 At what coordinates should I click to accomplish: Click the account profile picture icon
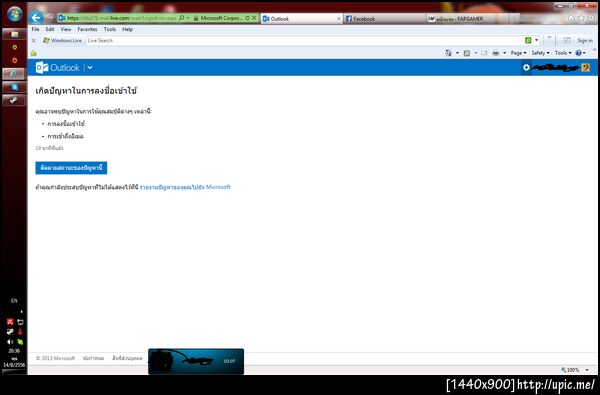tap(585, 67)
